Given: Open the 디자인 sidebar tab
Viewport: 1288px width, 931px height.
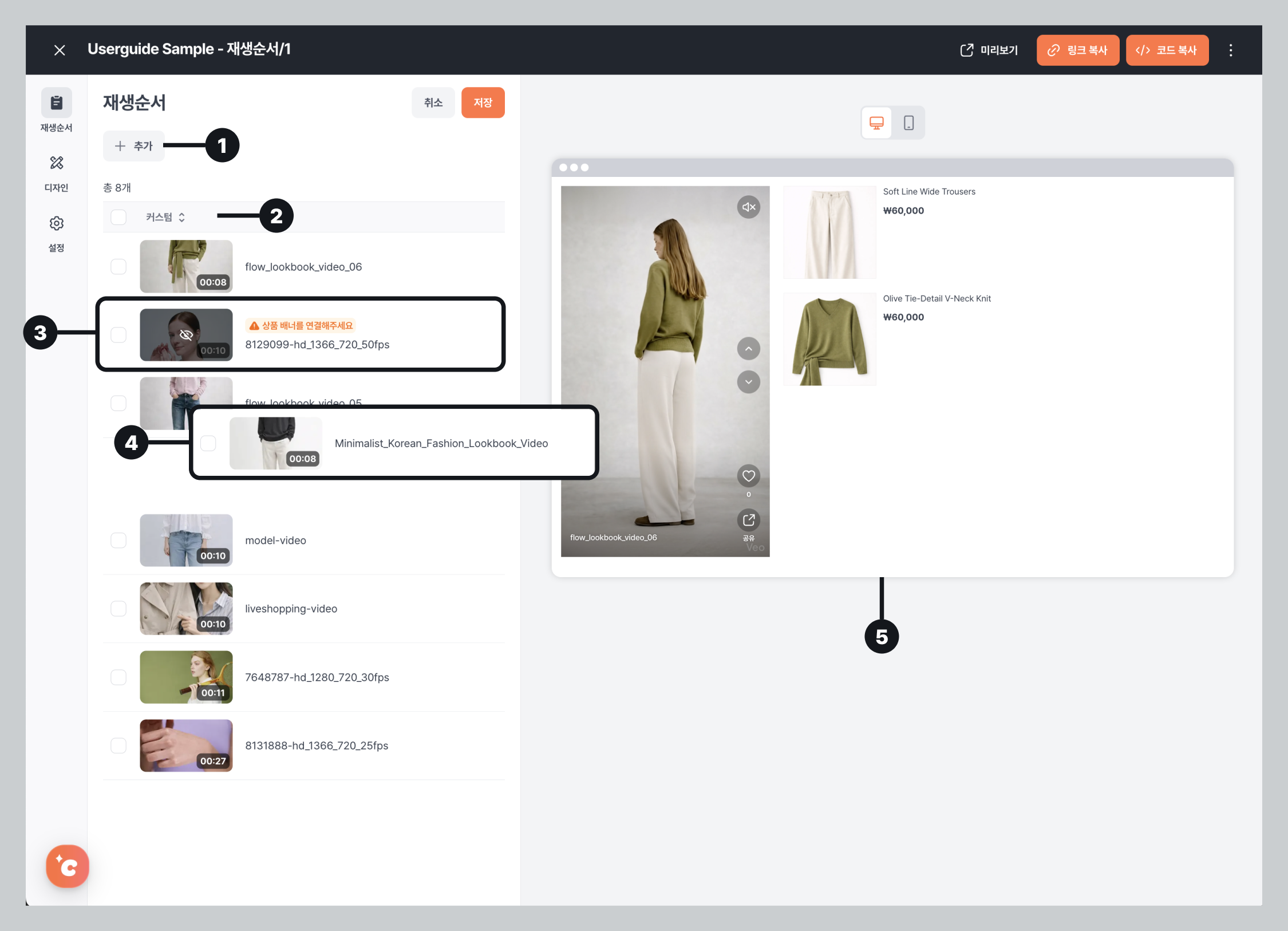Looking at the screenshot, I should point(56,172).
